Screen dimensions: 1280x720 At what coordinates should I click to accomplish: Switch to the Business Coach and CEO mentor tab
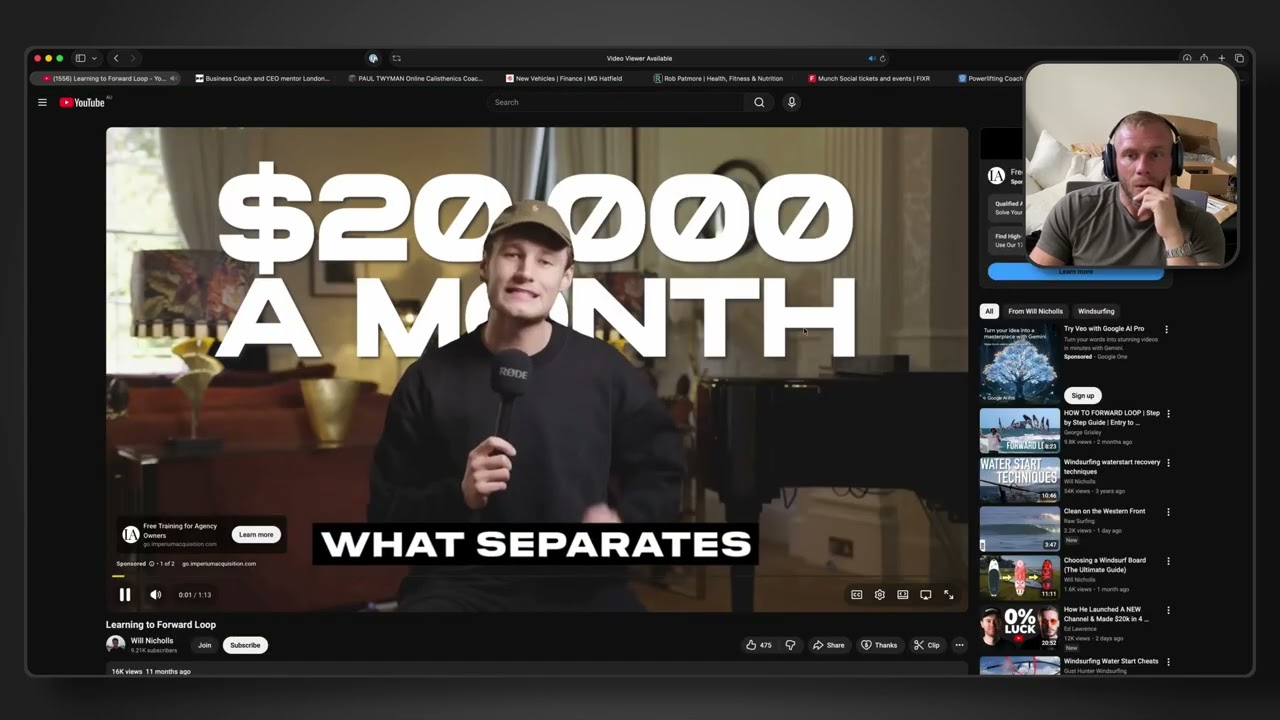tap(262, 78)
